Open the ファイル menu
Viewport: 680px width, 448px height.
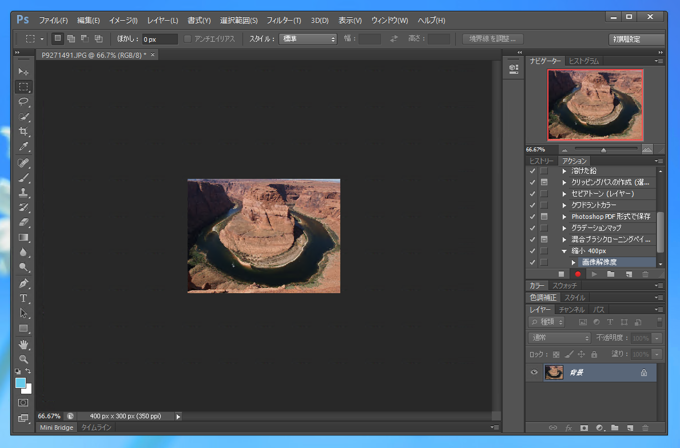tap(53, 20)
